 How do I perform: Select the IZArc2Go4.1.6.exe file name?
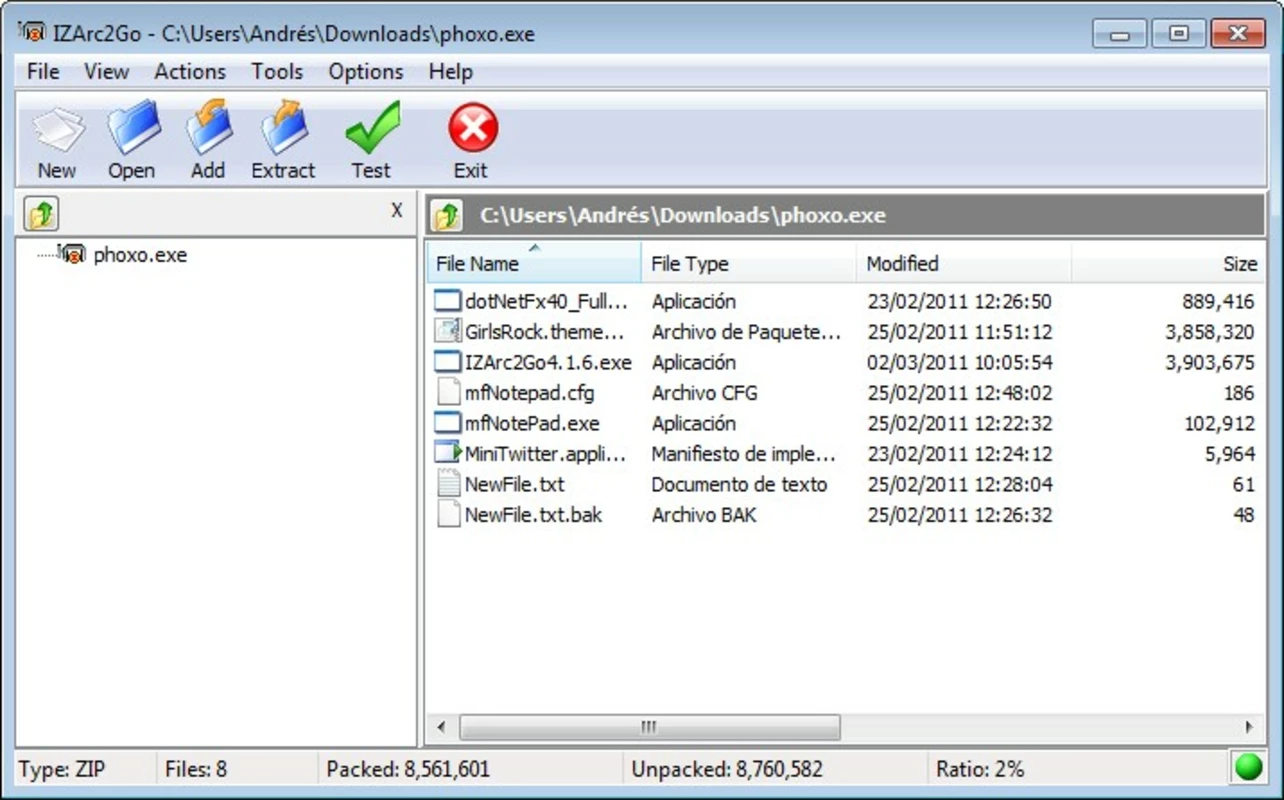548,362
